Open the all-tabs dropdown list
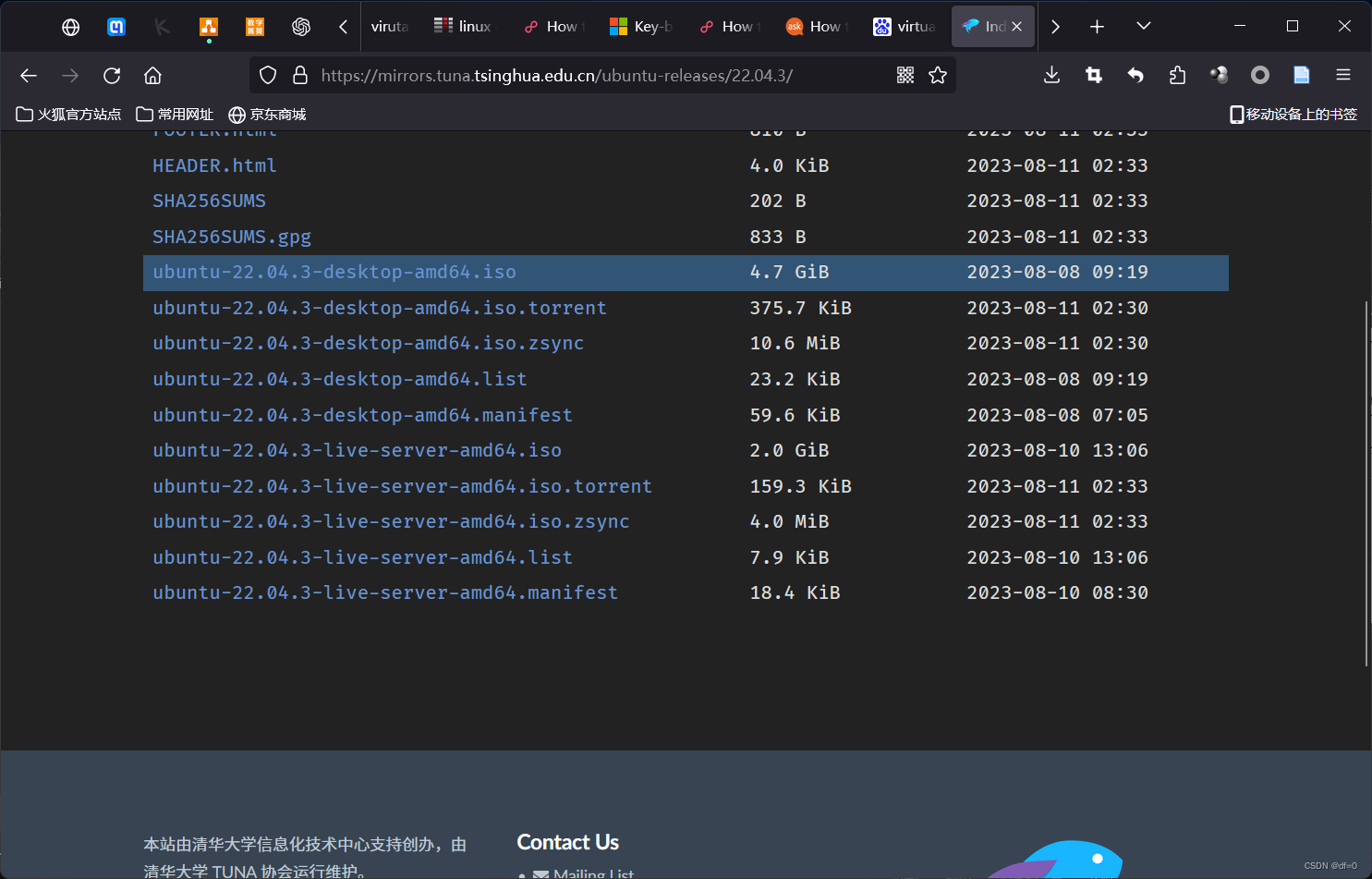1372x879 pixels. click(x=1143, y=26)
